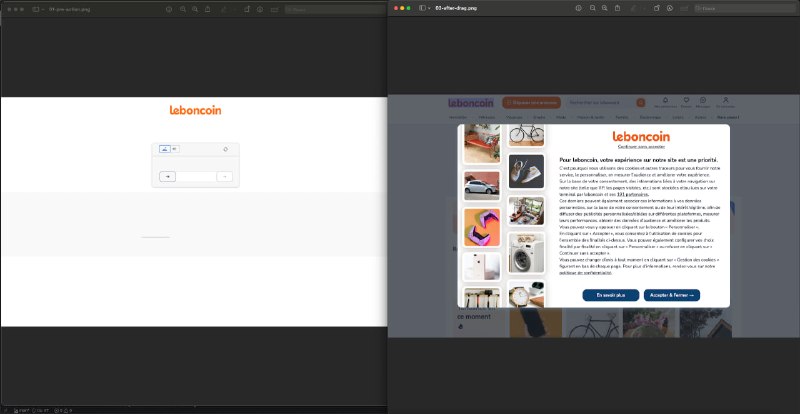Image resolution: width=800 pixels, height=414 pixels.
Task: Zoom in on the 01-pre-action.png image
Action: [195, 9]
